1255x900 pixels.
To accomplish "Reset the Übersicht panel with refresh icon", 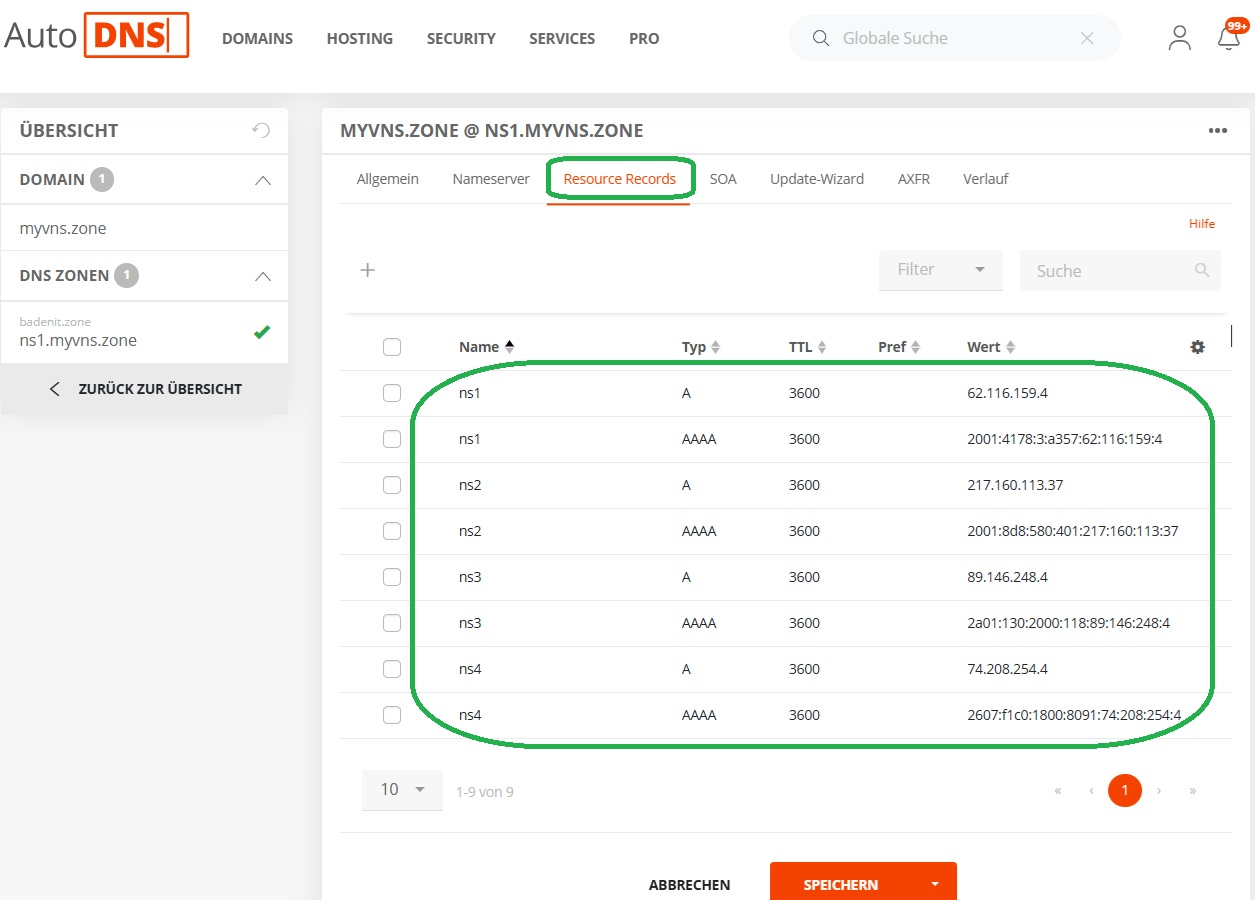I will pyautogui.click(x=261, y=130).
